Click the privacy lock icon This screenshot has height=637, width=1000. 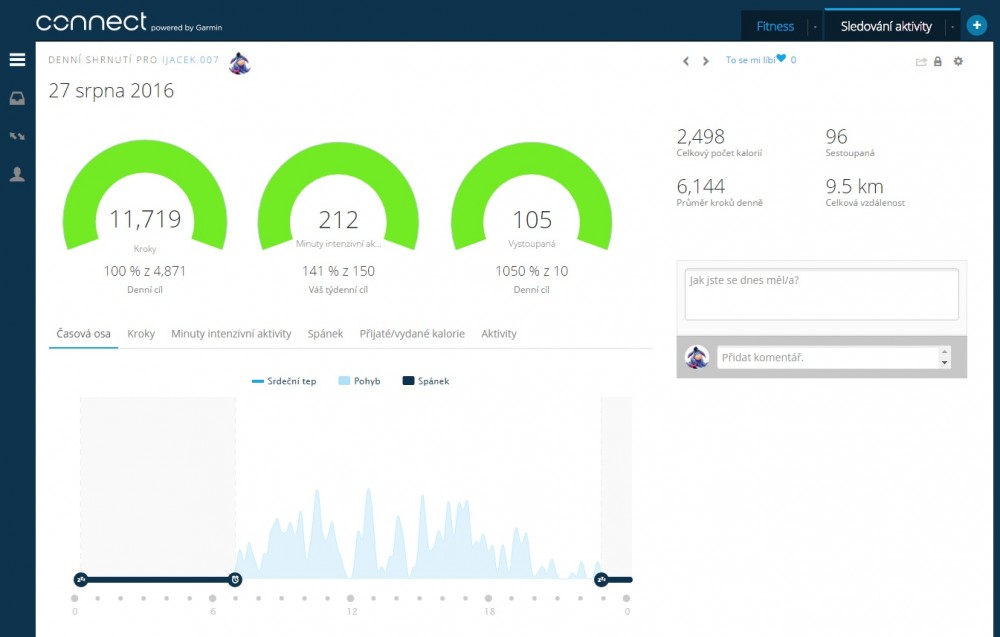click(938, 62)
